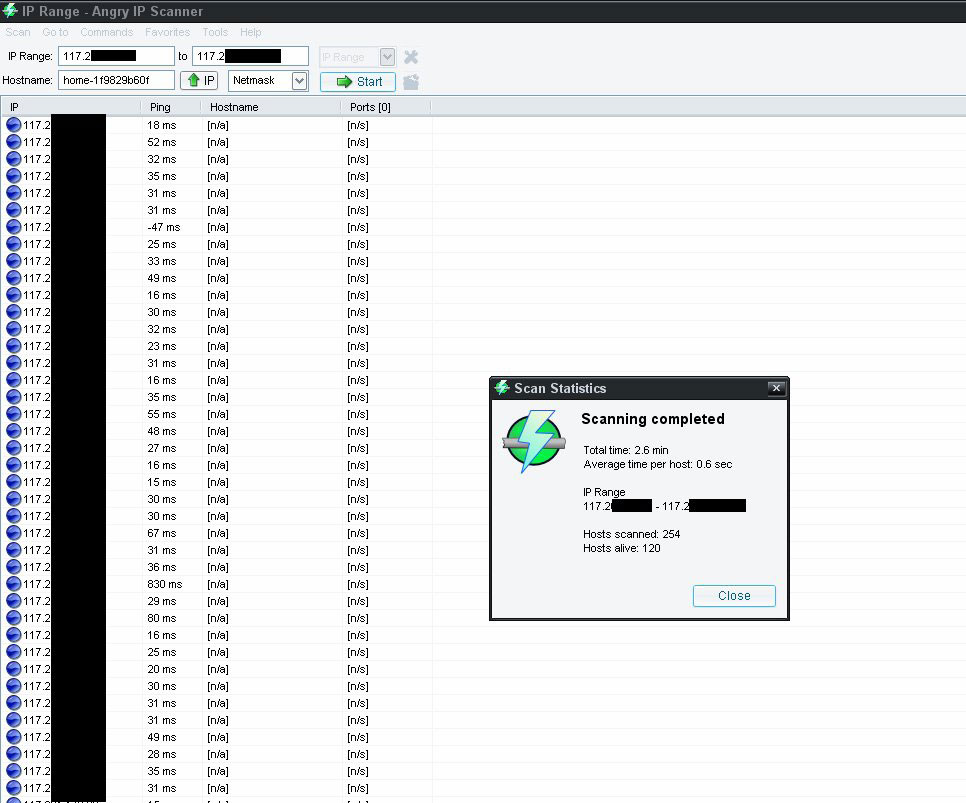Click the Angry IP Scanner title icon
Viewport: 966px width, 803px height.
11,11
